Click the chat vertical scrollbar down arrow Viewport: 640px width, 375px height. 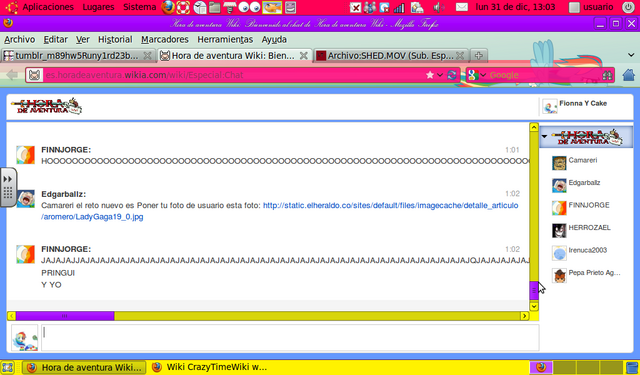pos(534,306)
